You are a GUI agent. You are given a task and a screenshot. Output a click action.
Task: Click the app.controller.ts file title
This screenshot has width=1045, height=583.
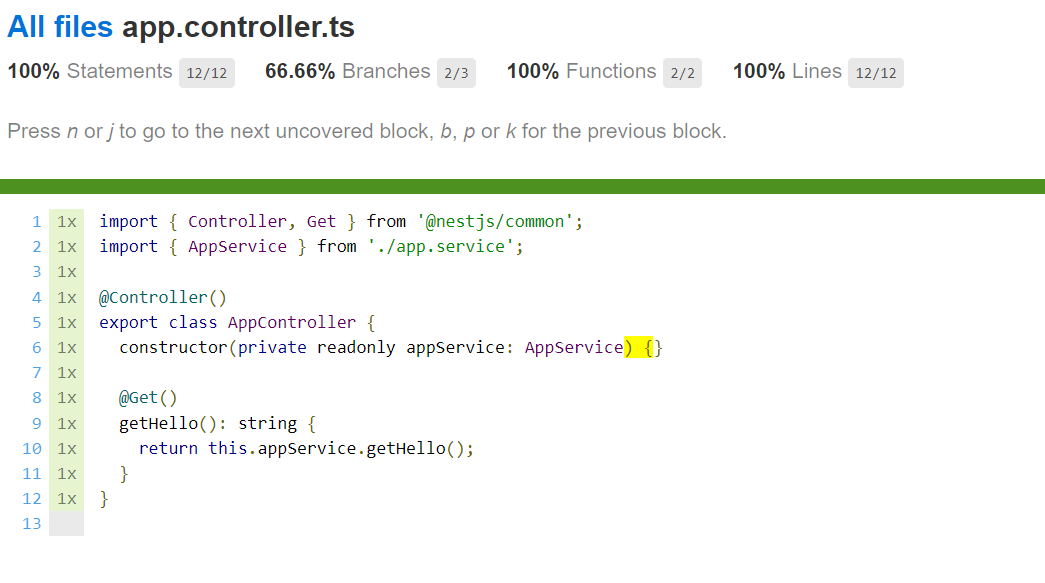click(x=238, y=27)
